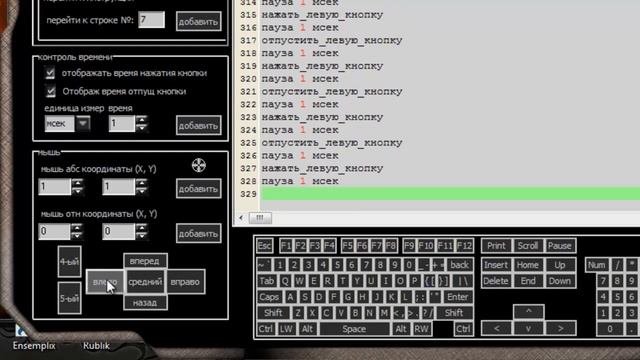The height and width of the screenshot is (360, 640).
Task: Open the 'мсек' unit dropdown
Action: [83, 123]
